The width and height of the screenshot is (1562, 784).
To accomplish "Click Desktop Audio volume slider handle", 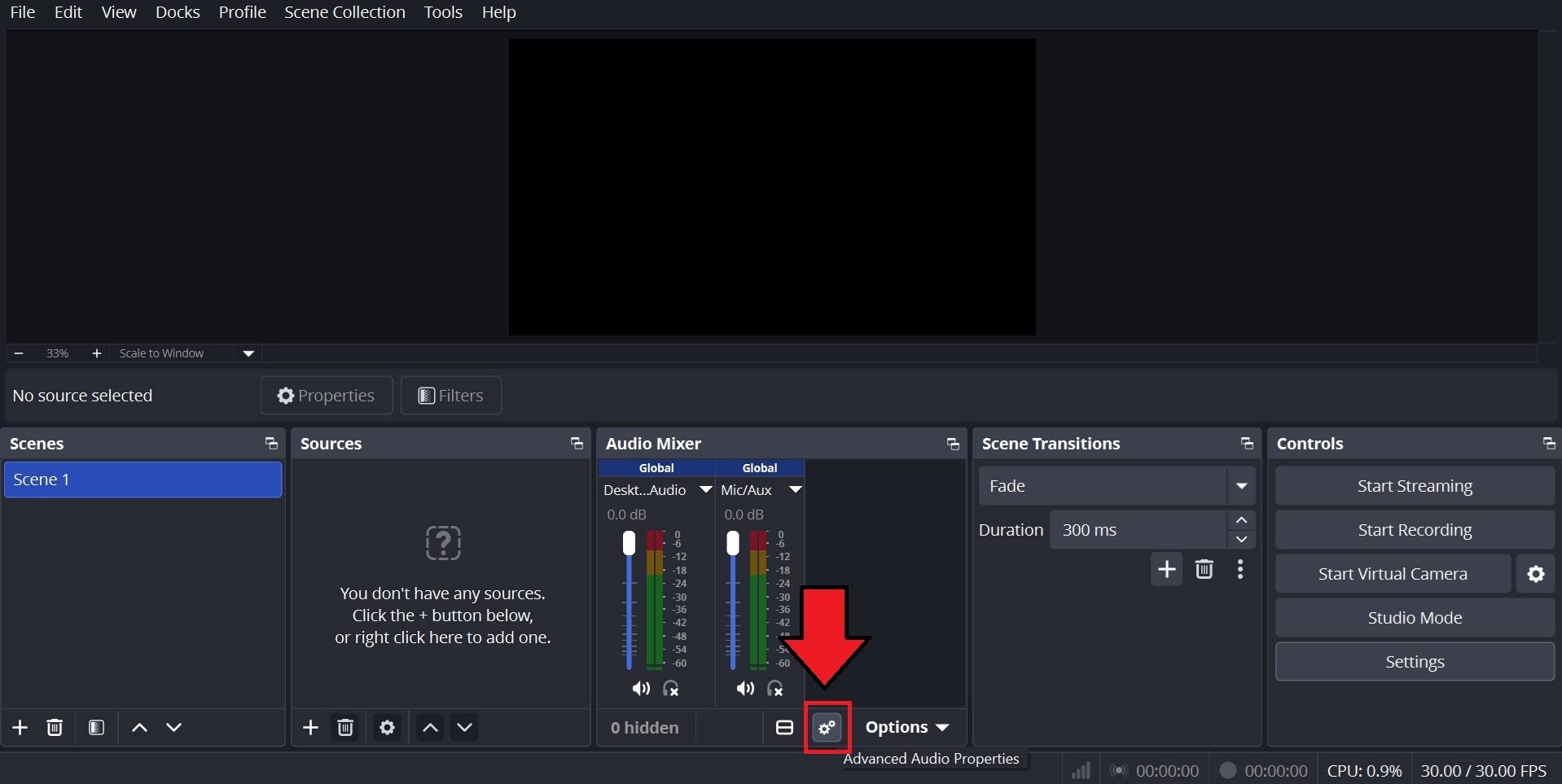I will tap(629, 543).
